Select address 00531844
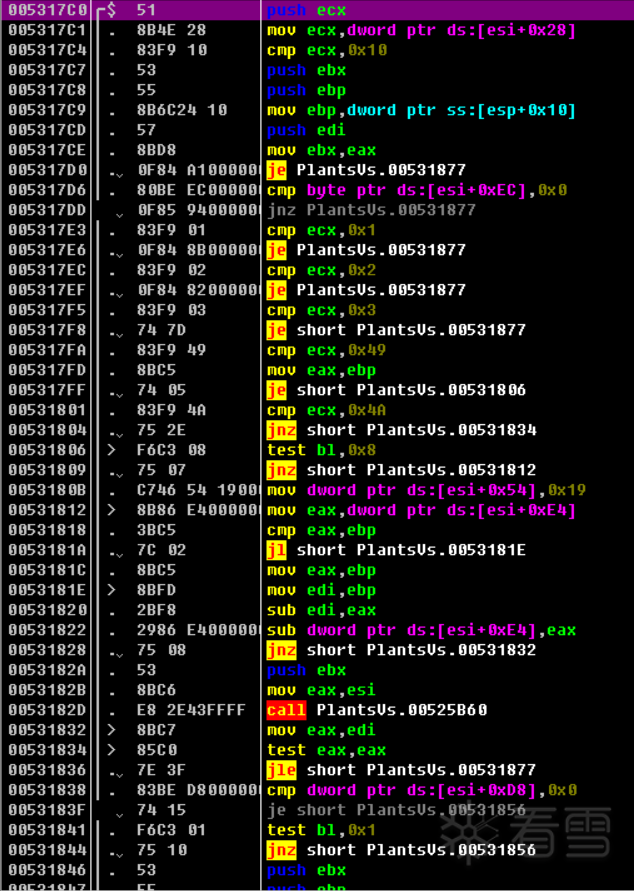 (47, 850)
